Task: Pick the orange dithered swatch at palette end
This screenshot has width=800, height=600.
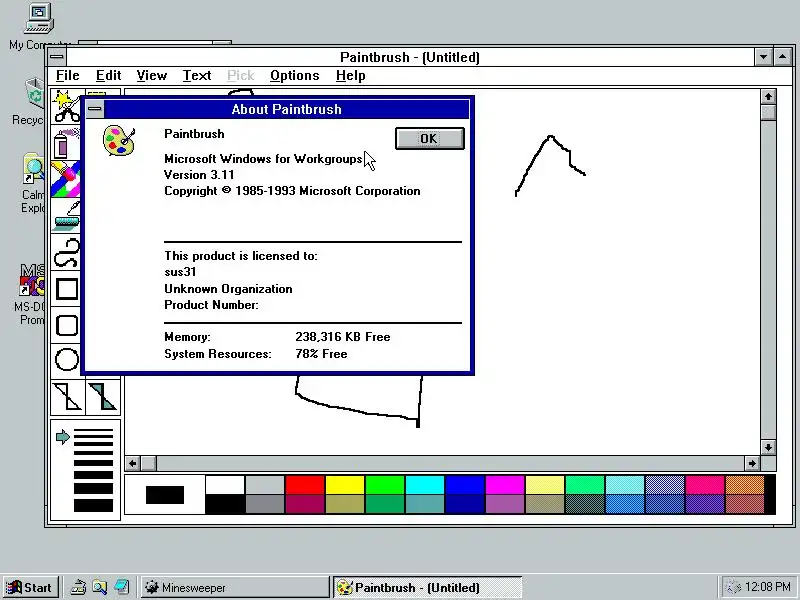Action: pyautogui.click(x=744, y=485)
